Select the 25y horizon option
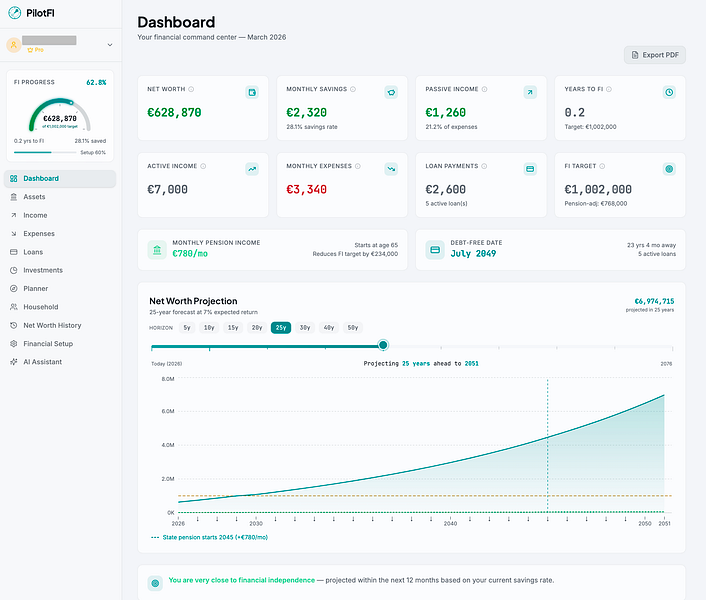 tap(281, 328)
